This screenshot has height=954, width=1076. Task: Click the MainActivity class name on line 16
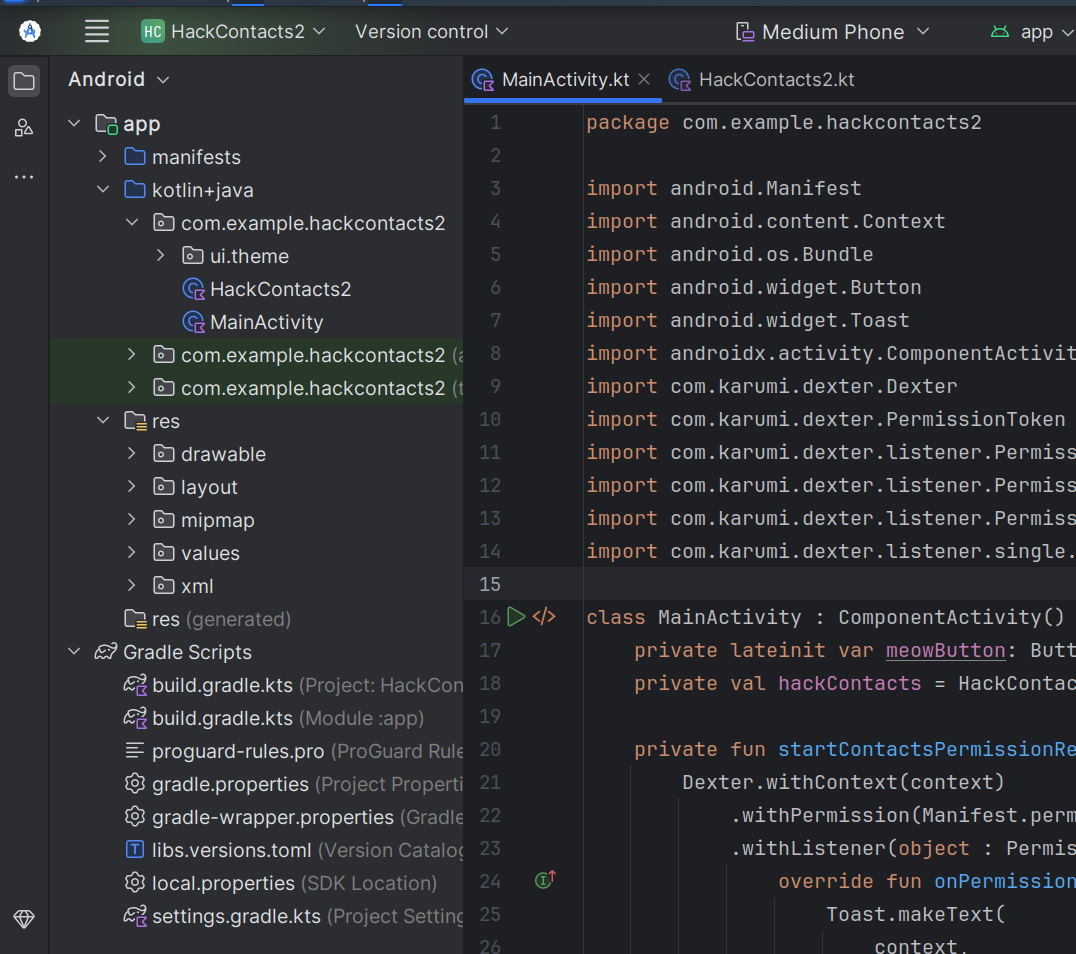729,617
